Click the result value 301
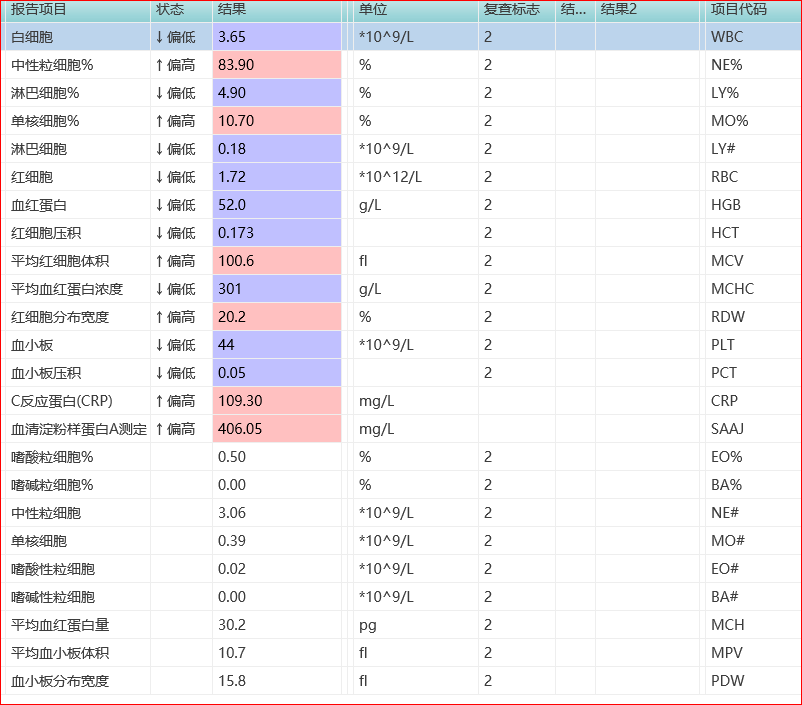Image resolution: width=802 pixels, height=705 pixels. point(230,289)
